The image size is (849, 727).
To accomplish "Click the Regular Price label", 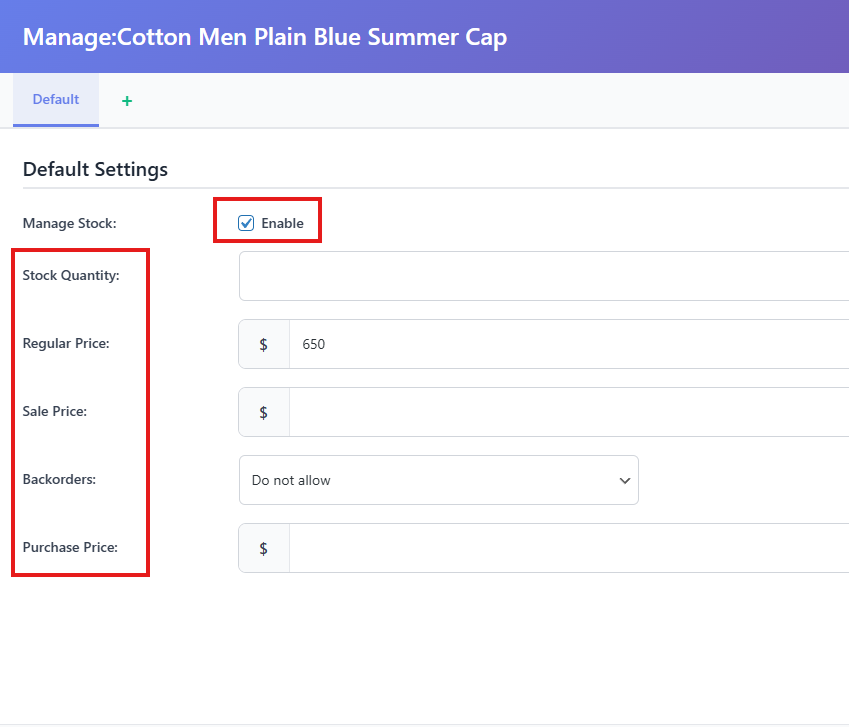I will click(x=66, y=343).
